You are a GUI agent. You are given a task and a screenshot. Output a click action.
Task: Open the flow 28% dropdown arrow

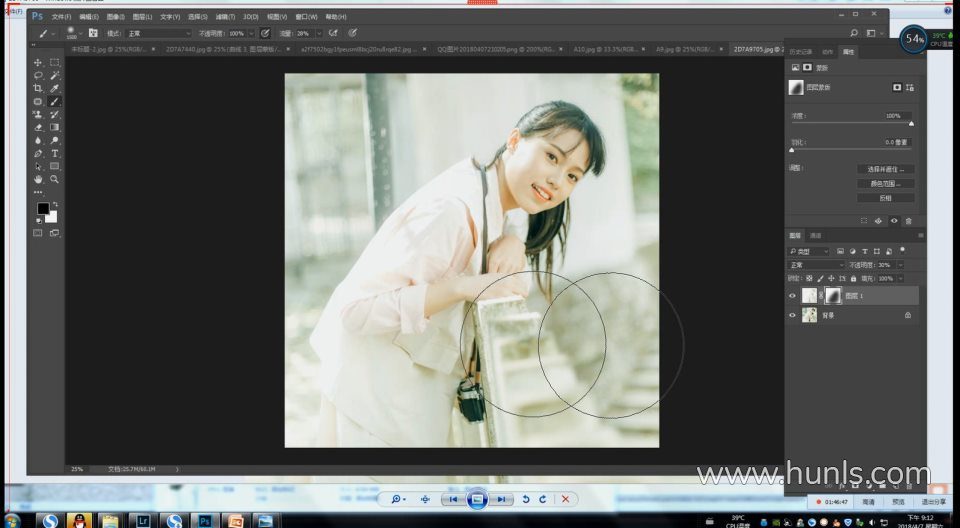coord(319,33)
